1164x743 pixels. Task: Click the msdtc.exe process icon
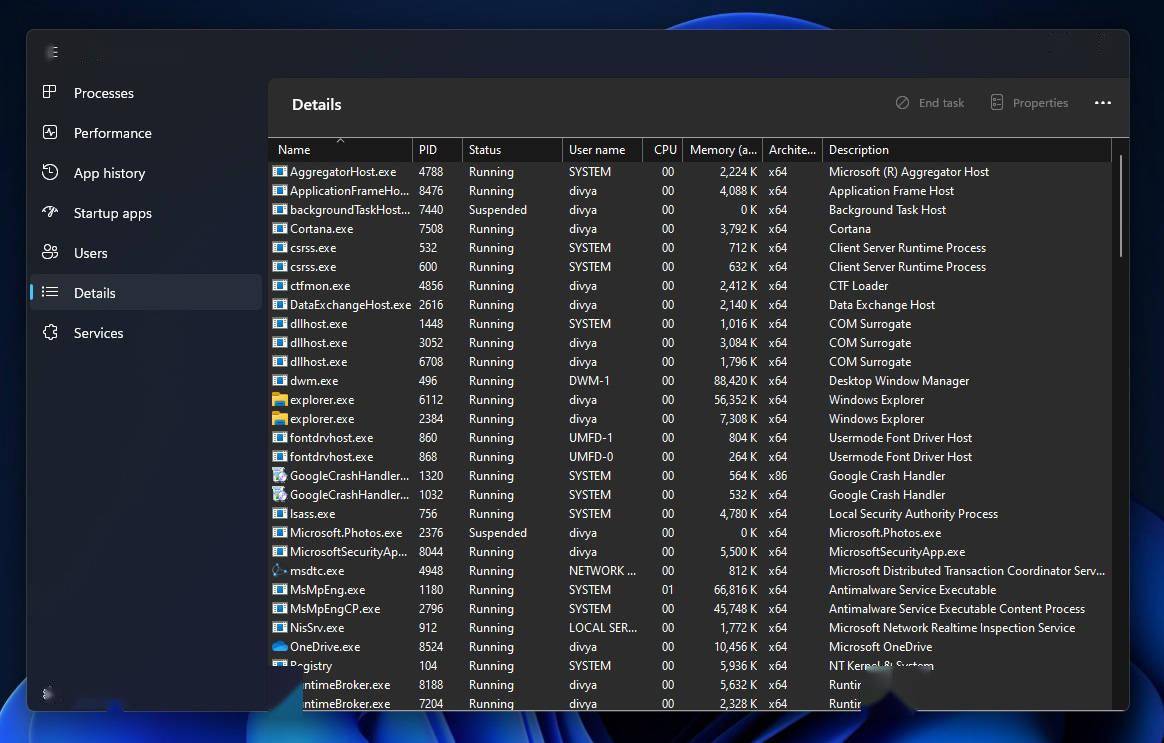point(278,570)
